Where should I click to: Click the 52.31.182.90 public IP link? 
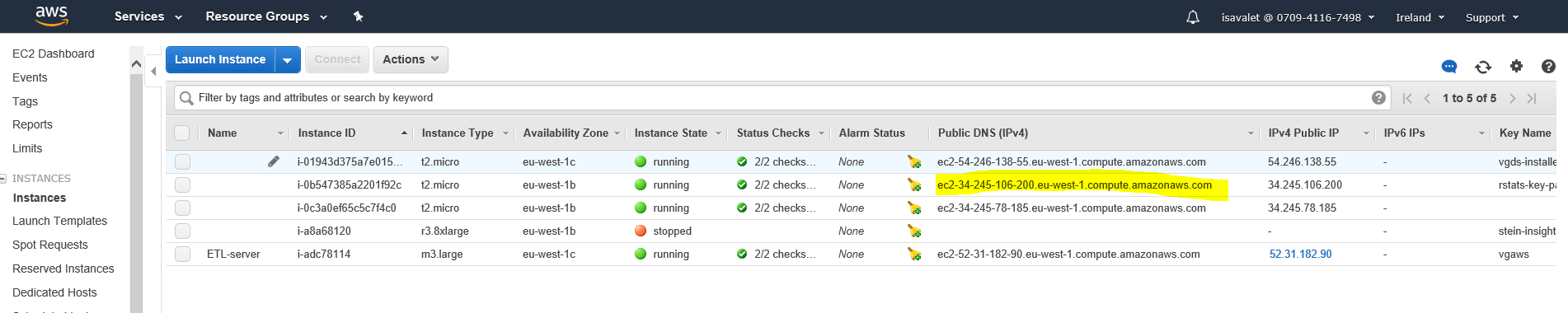coord(1300,255)
